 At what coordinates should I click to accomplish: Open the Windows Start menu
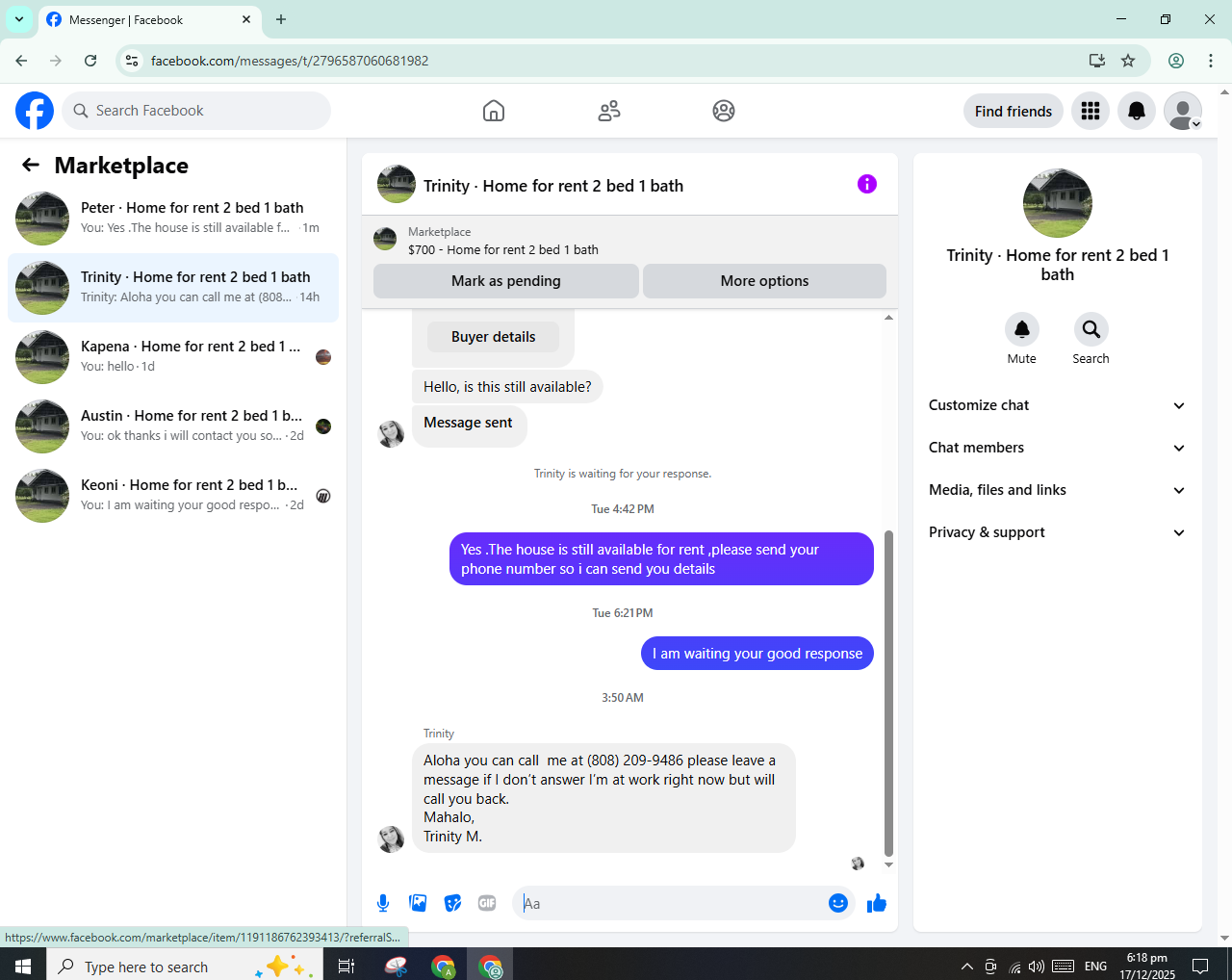pyautogui.click(x=23, y=966)
